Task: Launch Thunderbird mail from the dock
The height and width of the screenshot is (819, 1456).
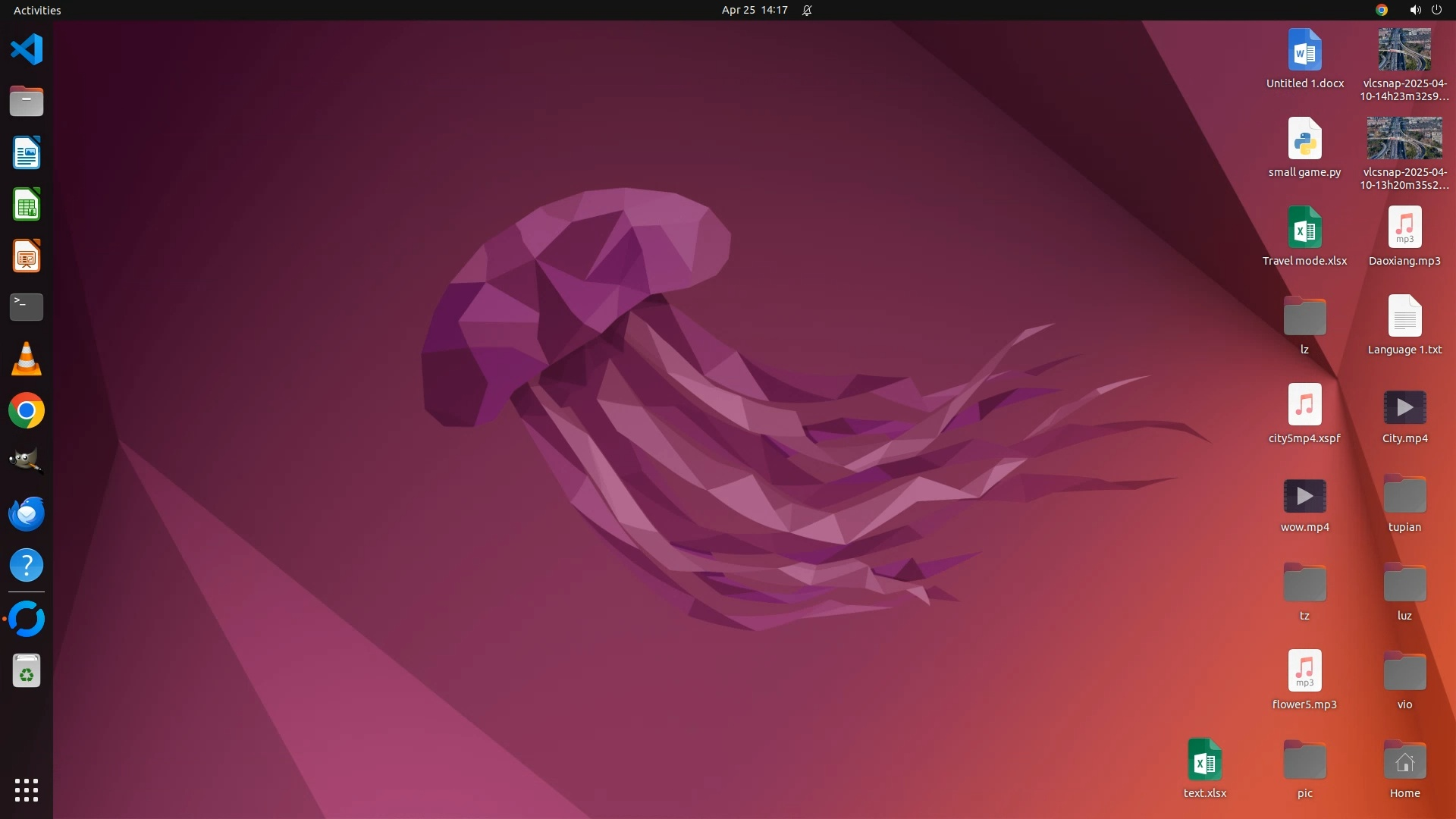Action: 27,513
